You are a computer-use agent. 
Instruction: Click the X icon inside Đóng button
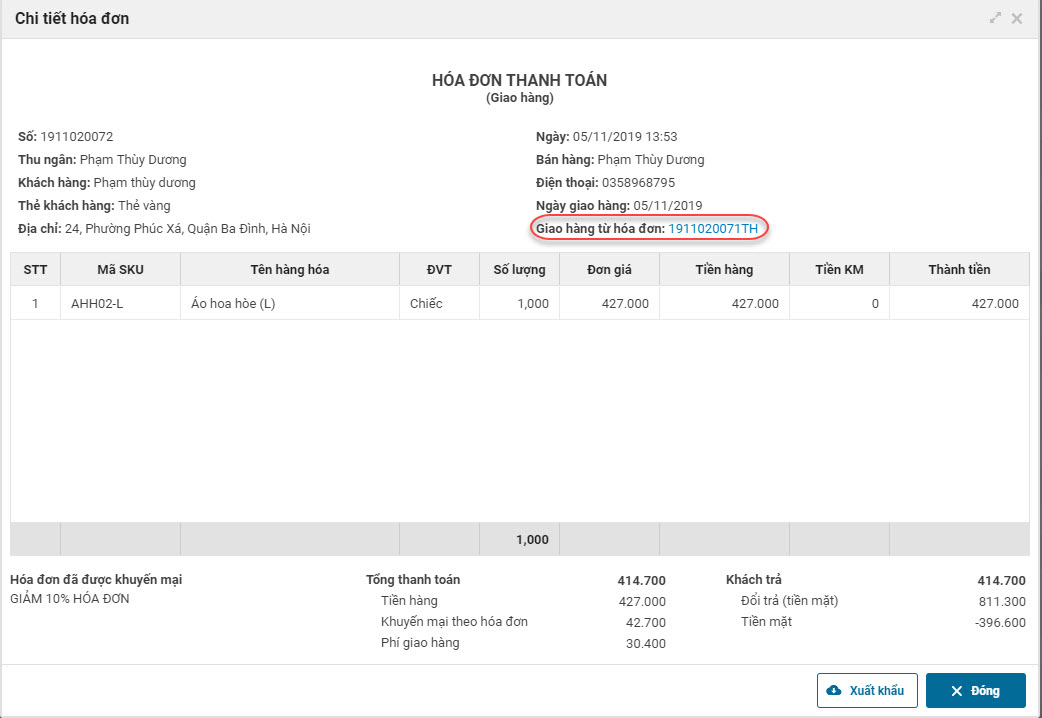[956, 691]
